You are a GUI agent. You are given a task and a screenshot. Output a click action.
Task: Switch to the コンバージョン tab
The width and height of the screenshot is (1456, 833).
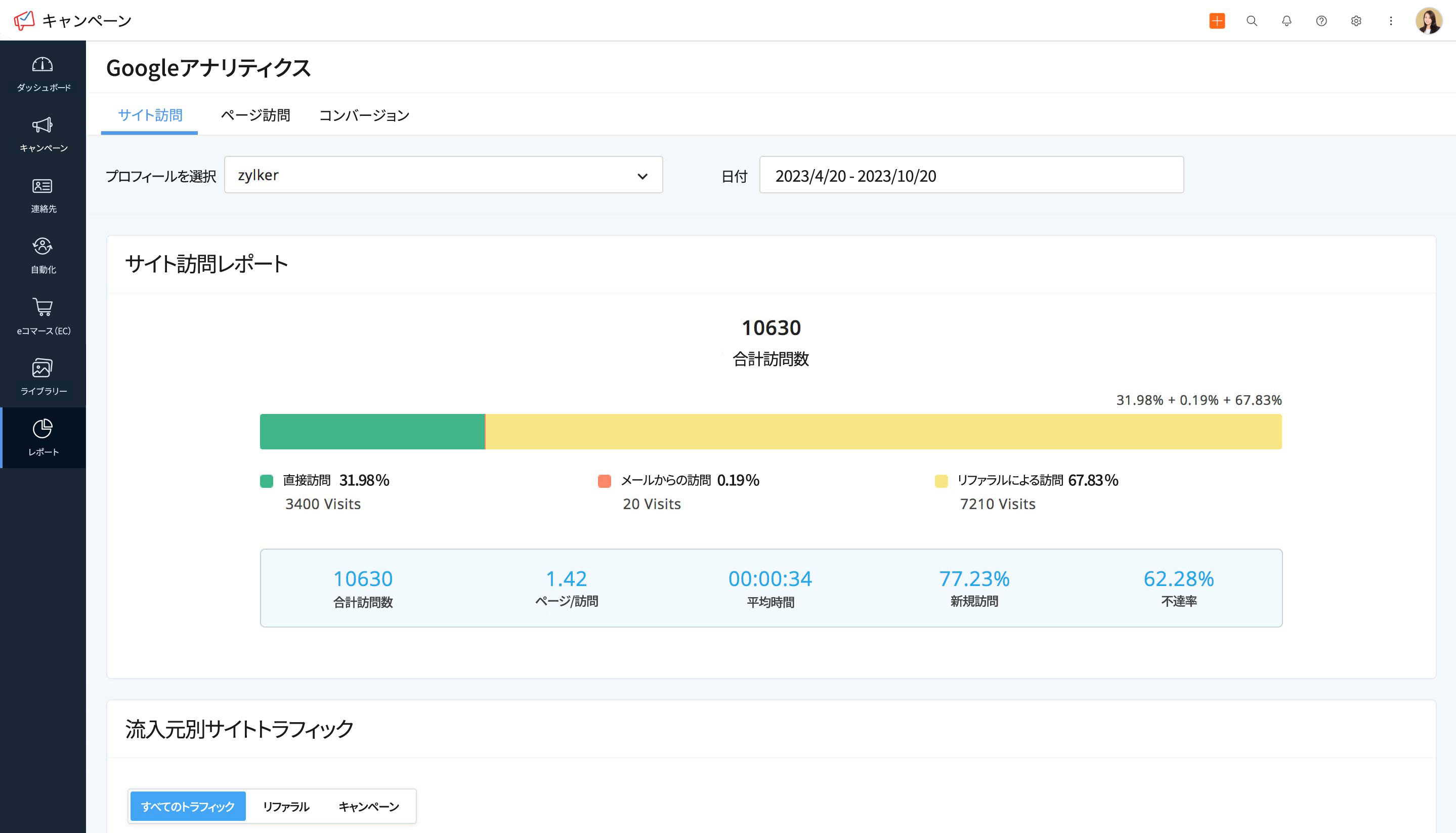[x=364, y=115]
